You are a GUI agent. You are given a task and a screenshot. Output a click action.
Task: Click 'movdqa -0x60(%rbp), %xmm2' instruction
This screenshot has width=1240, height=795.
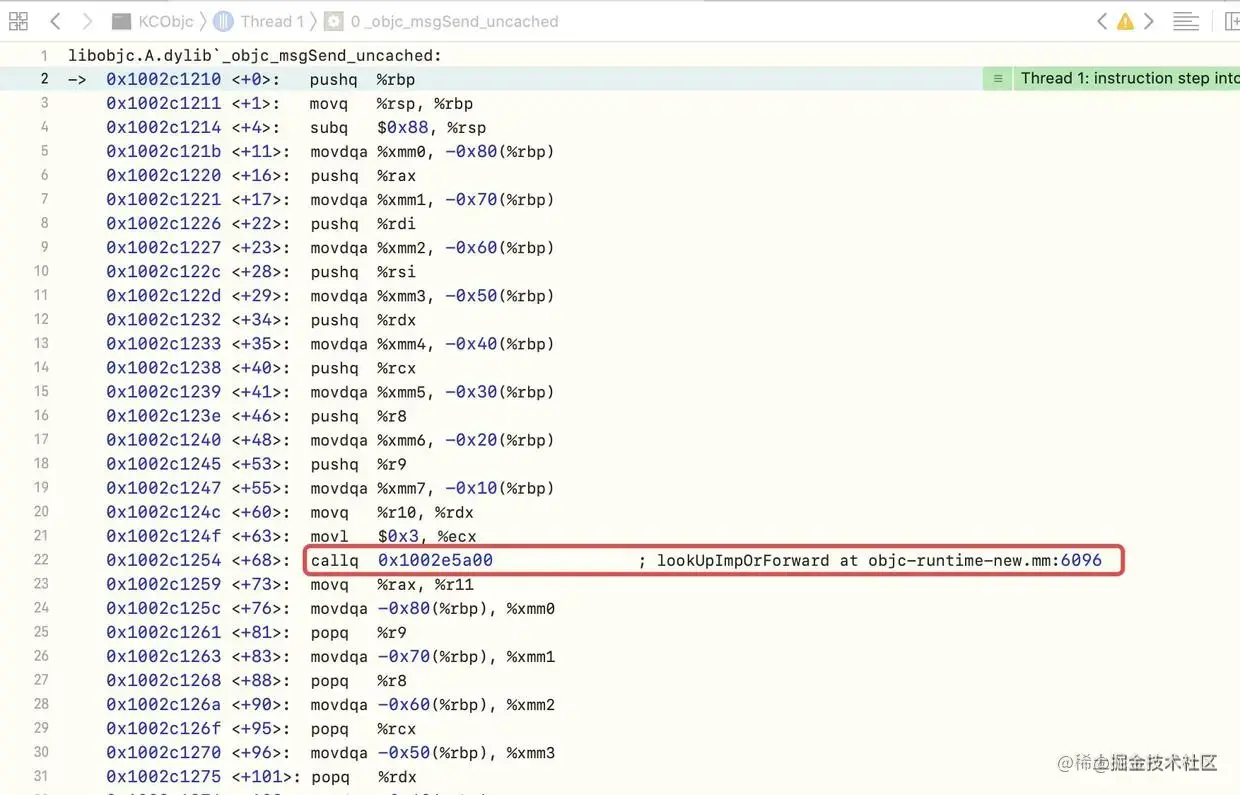pyautogui.click(x=432, y=704)
